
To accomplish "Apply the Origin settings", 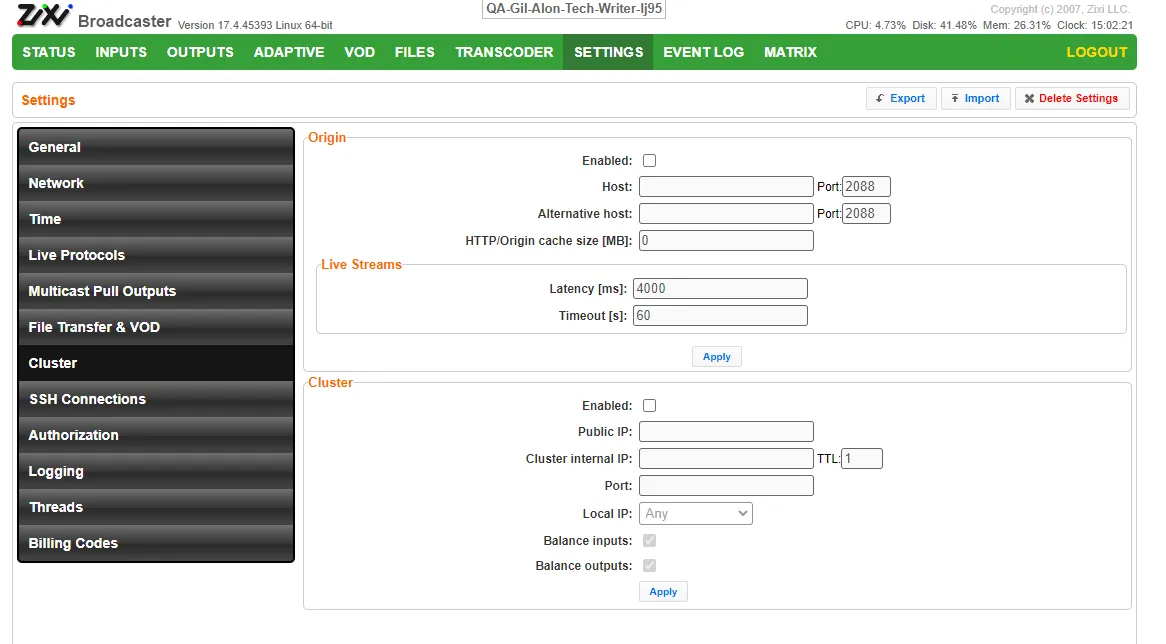I will coord(717,357).
